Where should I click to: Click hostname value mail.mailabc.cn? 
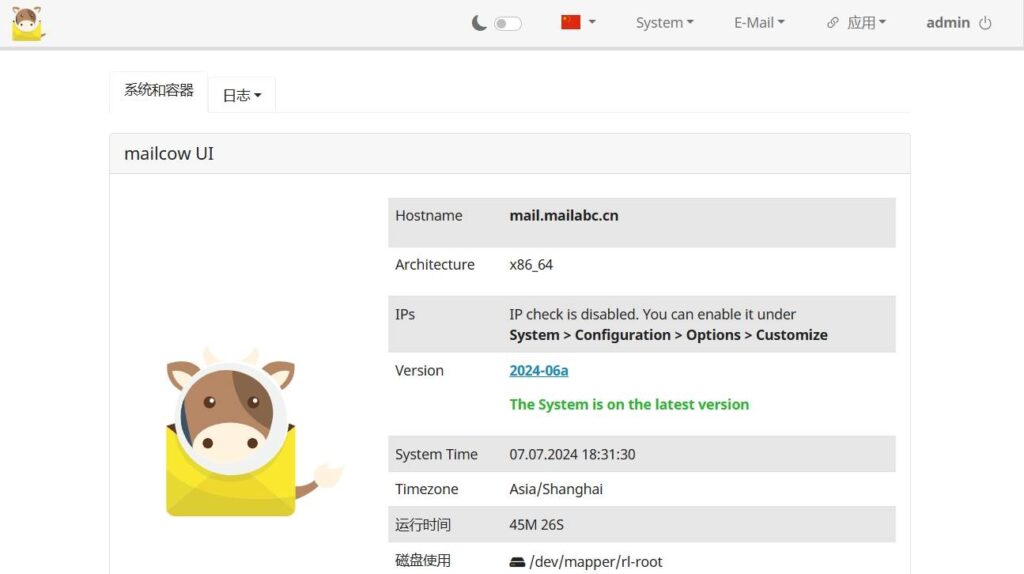[x=564, y=215]
